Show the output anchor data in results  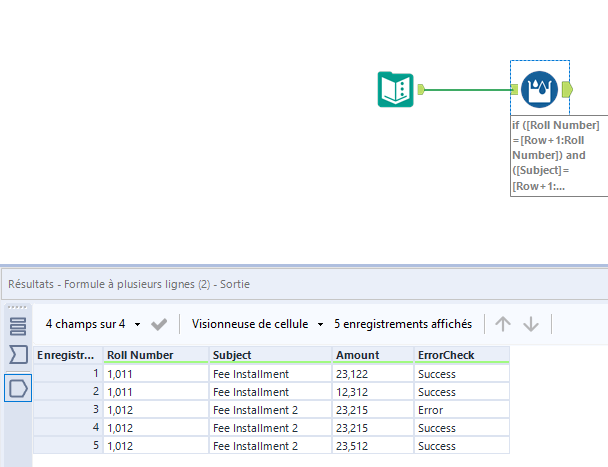pyautogui.click(x=18, y=387)
